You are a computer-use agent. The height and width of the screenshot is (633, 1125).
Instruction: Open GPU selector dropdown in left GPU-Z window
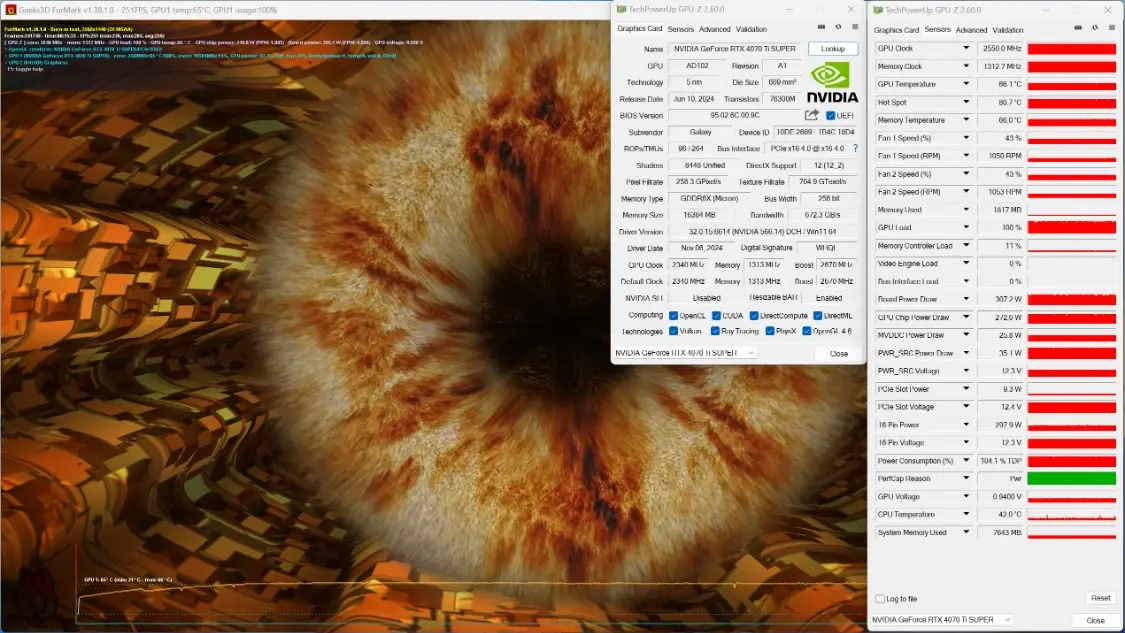click(684, 353)
